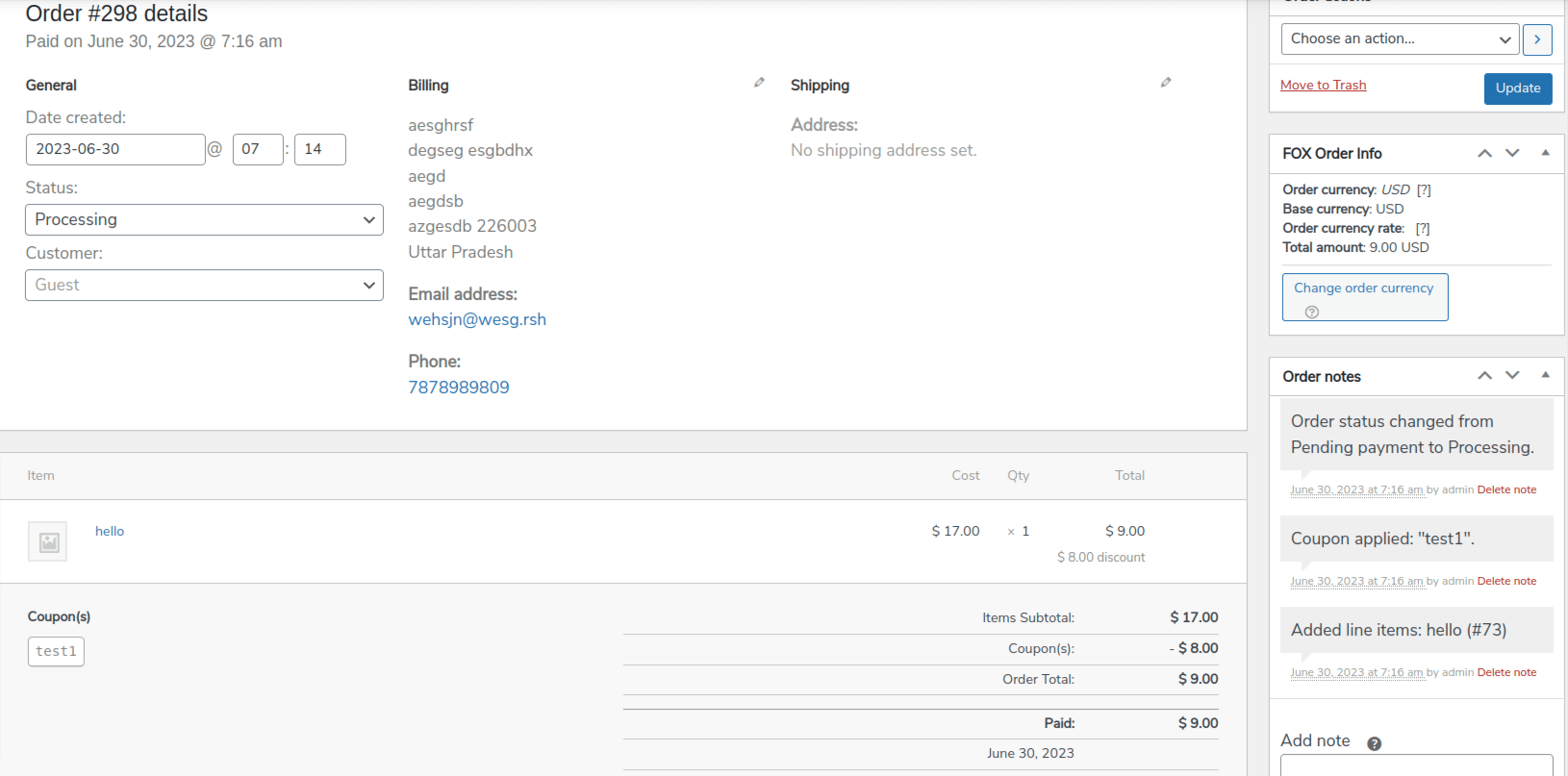This screenshot has width=1568, height=776.
Task: Collapse the FOX Order Info panel
Action: 1546,153
